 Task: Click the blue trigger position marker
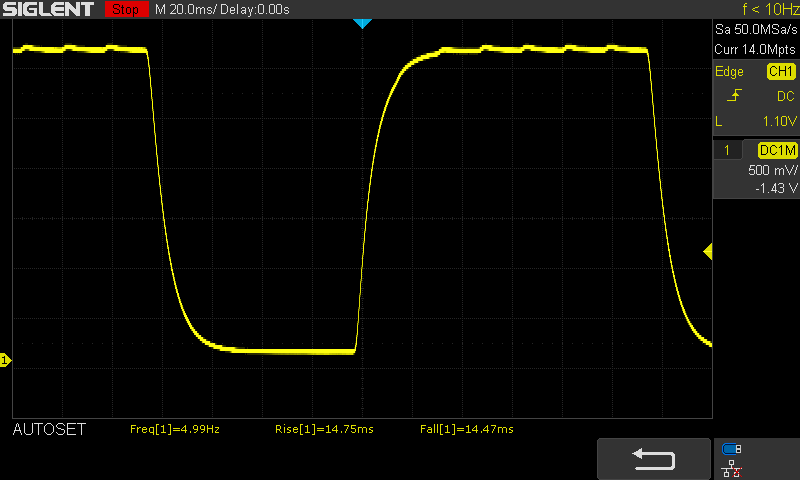(362, 23)
